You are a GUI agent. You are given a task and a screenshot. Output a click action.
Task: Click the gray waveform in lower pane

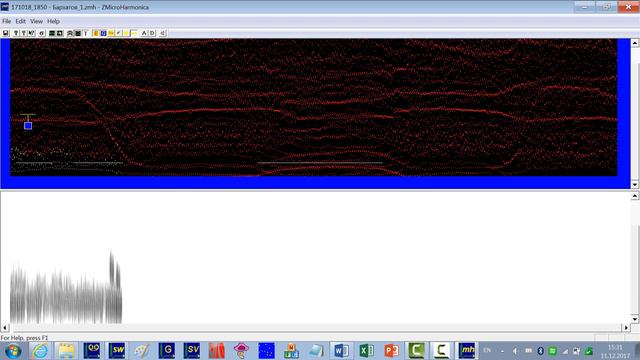coord(66,288)
